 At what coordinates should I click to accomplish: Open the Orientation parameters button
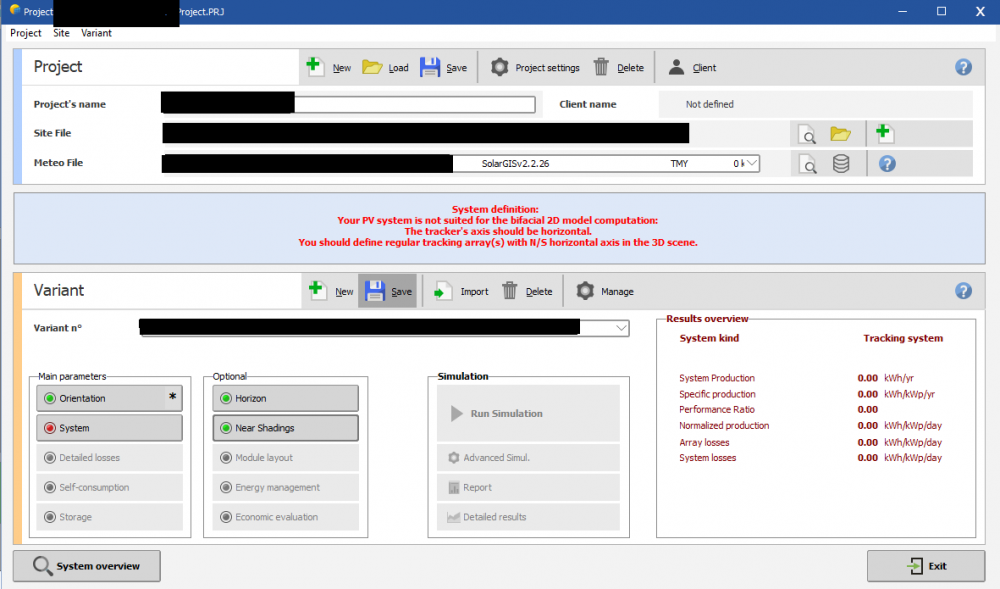pos(109,398)
